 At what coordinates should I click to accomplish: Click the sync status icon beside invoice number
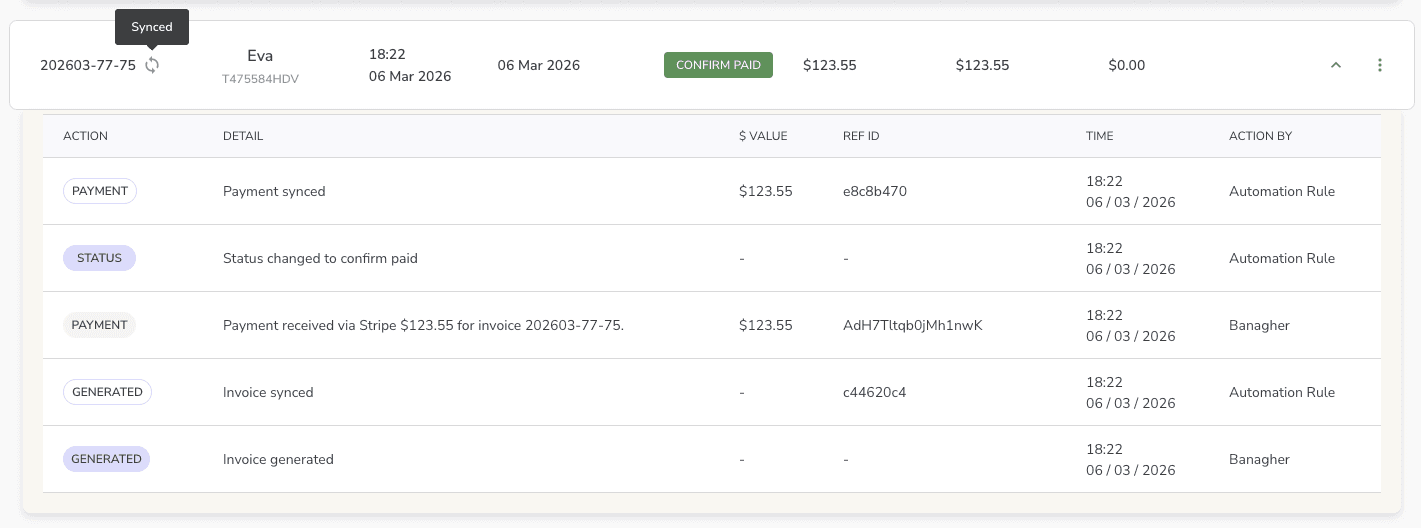pyautogui.click(x=152, y=66)
